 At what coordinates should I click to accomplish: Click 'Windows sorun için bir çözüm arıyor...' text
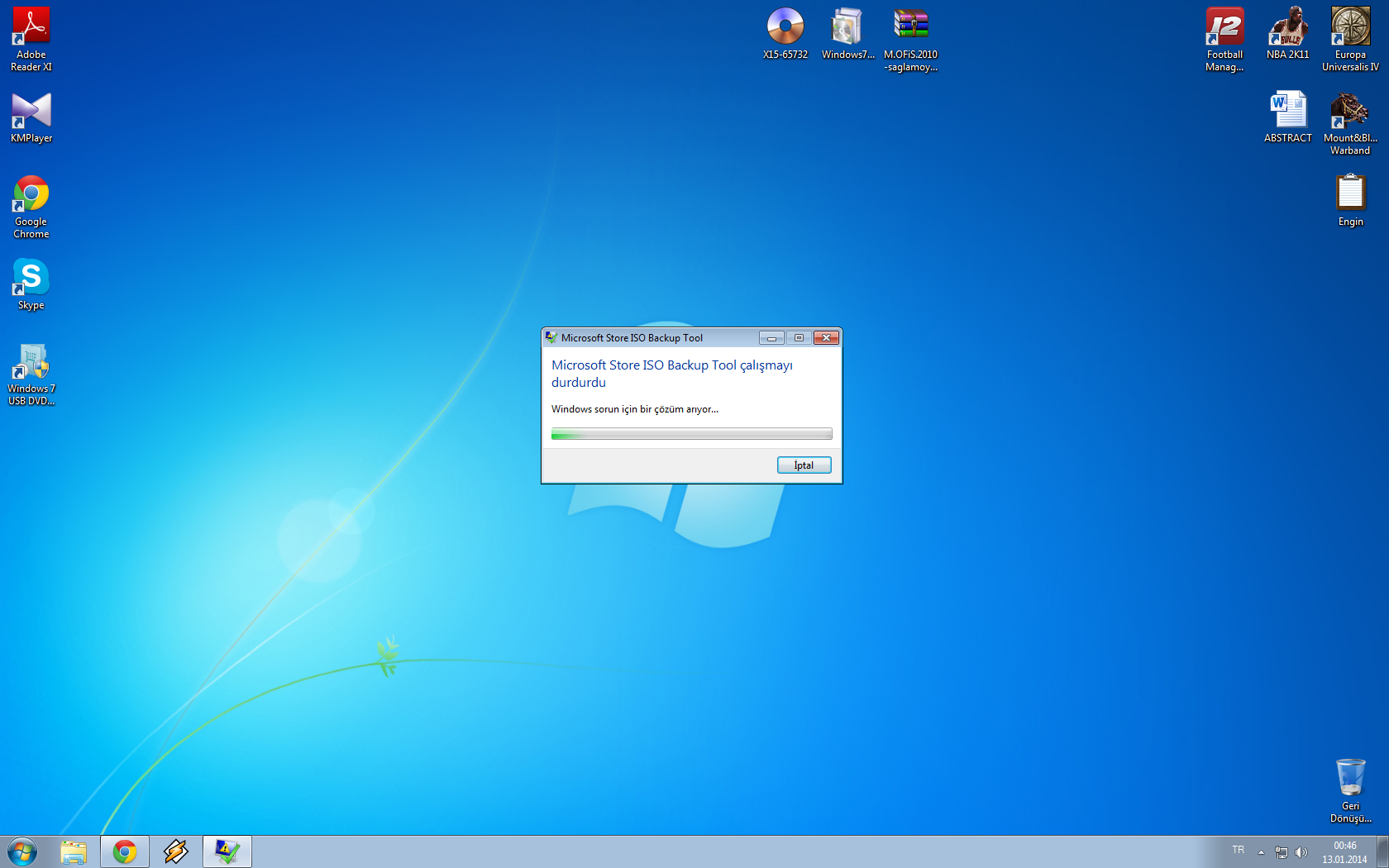635,409
